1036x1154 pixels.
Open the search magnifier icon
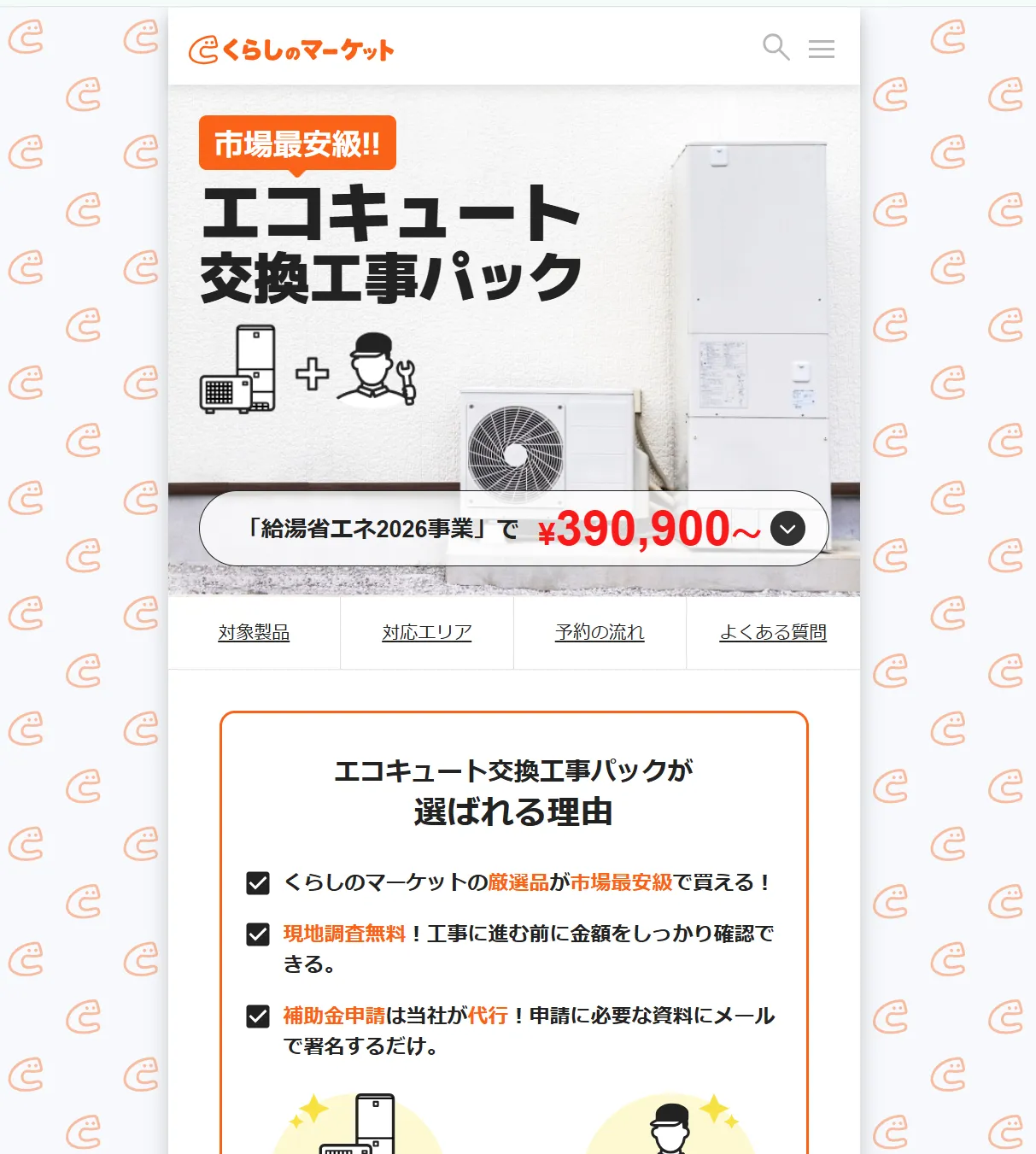point(776,48)
